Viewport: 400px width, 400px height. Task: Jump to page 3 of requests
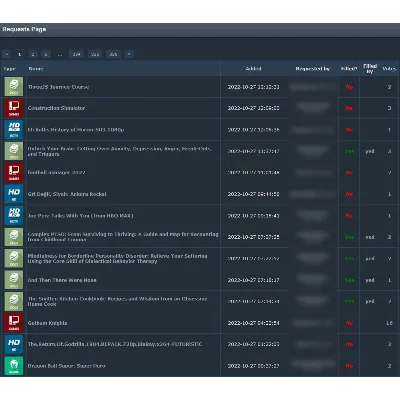point(46,54)
